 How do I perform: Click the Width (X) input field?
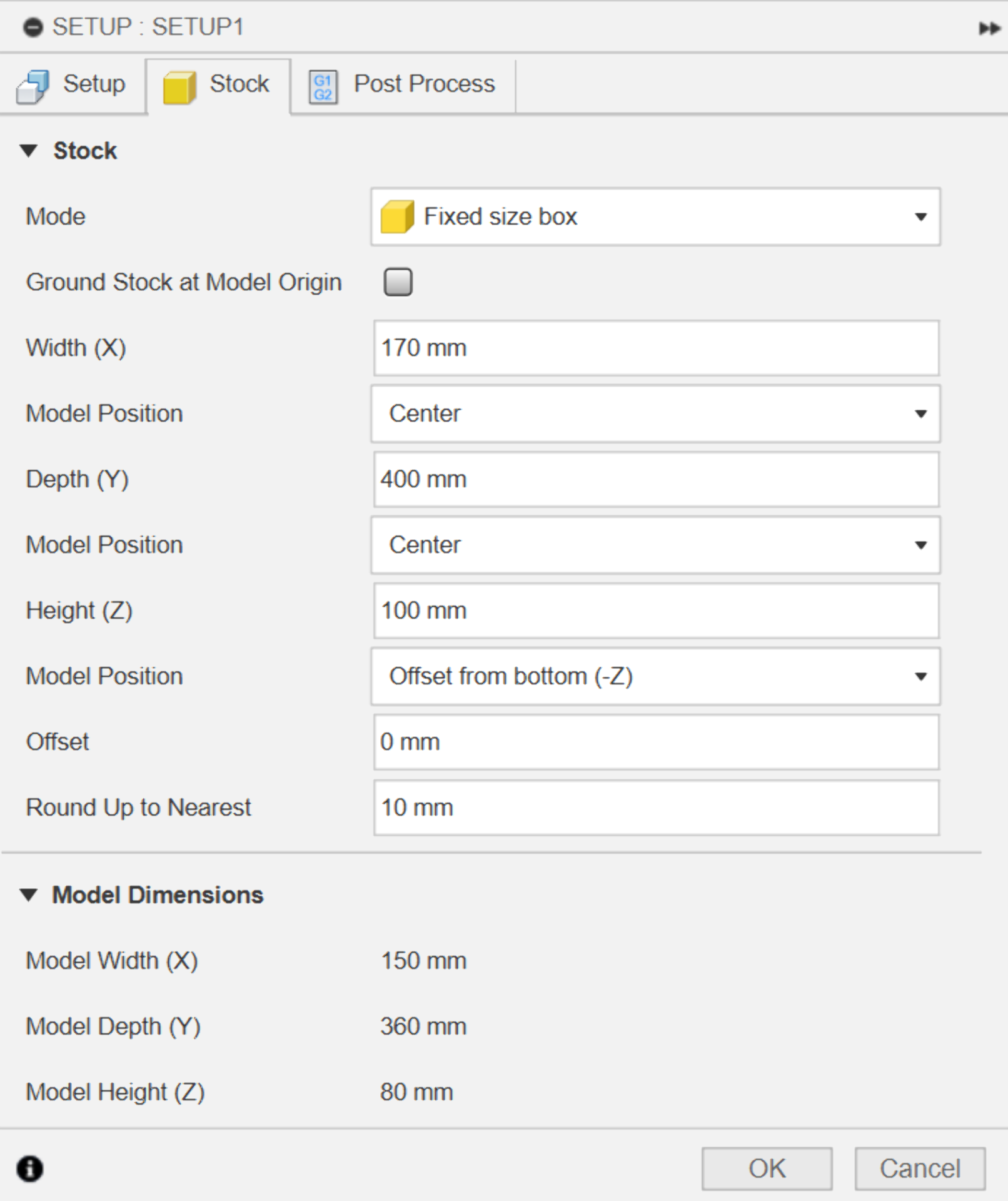click(655, 348)
